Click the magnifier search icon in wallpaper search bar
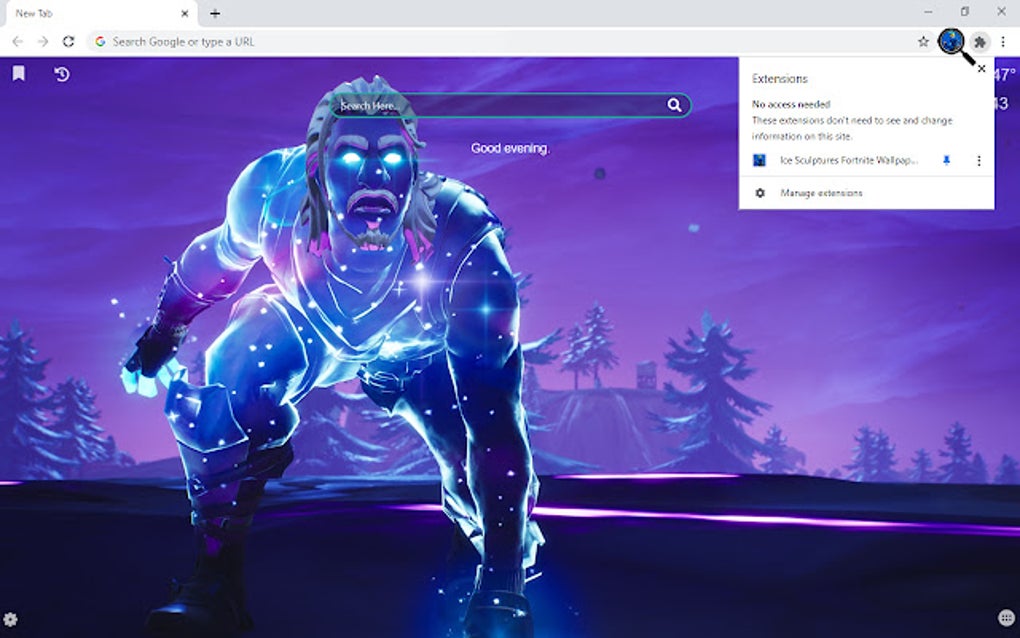 (675, 105)
